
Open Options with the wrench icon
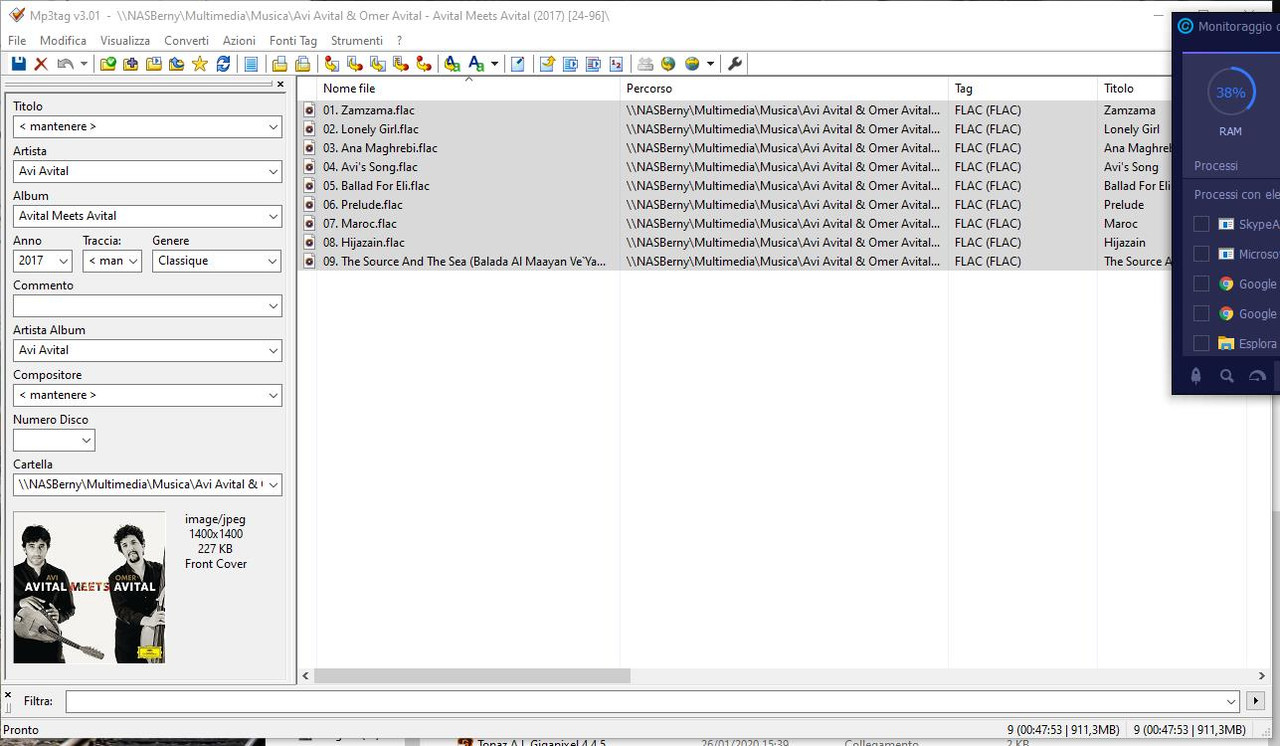pos(735,64)
